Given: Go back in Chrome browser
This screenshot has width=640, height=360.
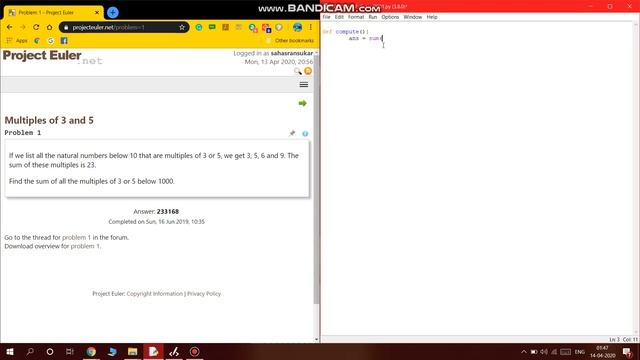Looking at the screenshot, I should 9,27.
